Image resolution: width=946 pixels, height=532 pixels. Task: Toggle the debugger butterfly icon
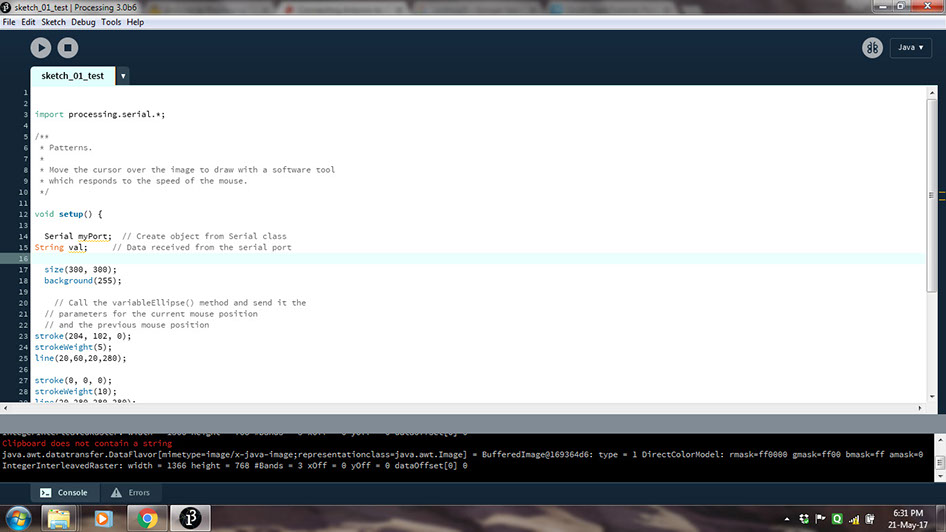coord(872,48)
